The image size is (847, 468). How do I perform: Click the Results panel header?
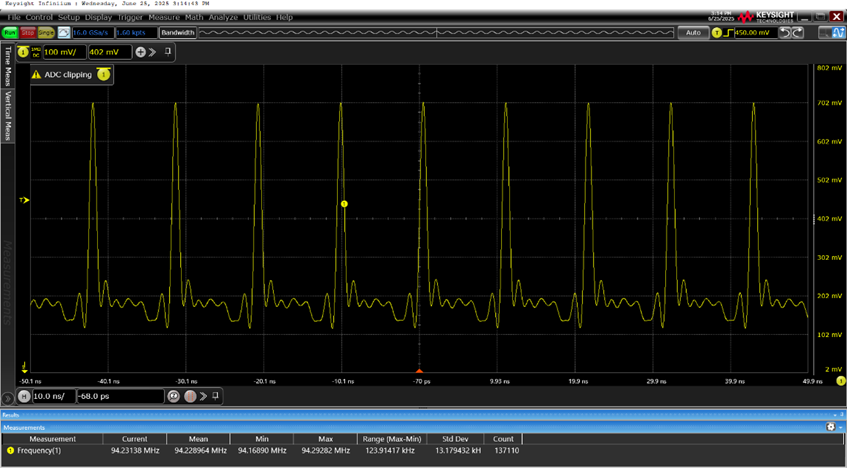point(424,415)
